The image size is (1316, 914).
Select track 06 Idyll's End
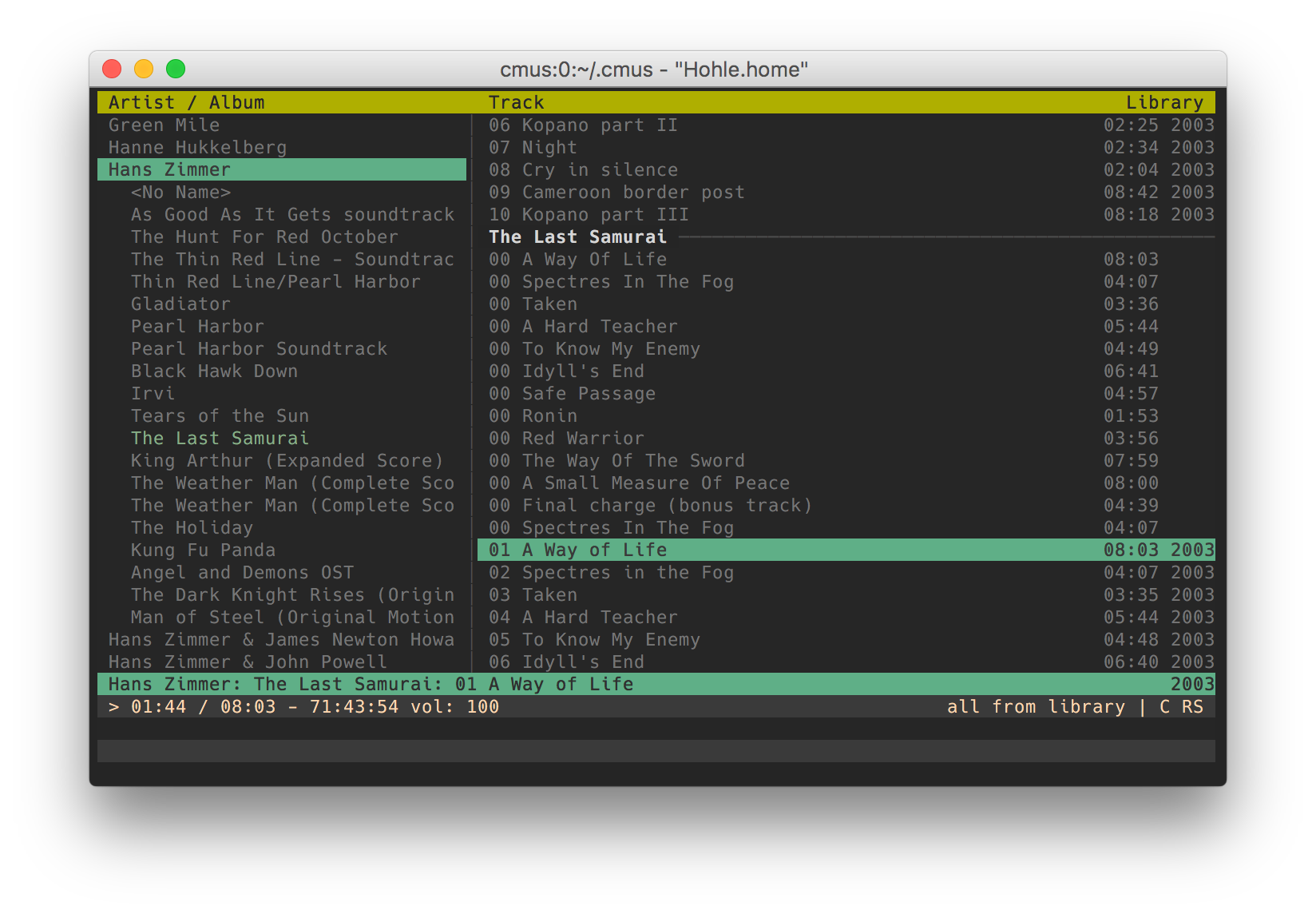pos(846,662)
